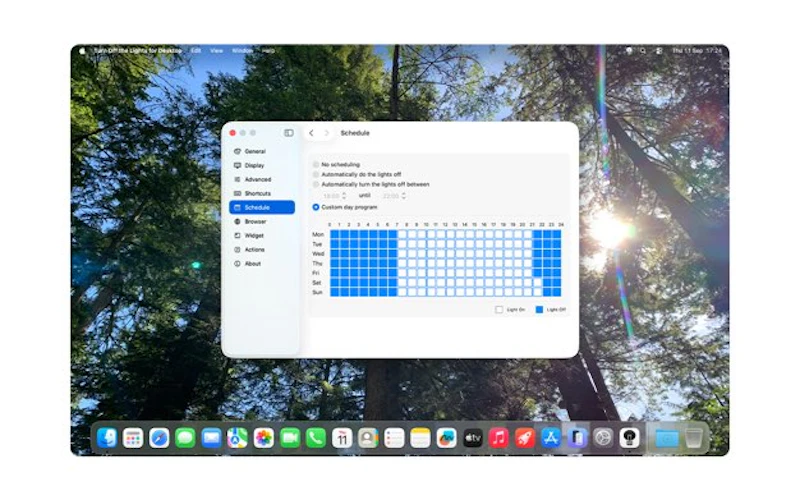
Task: Open Reminders from the Dock
Action: click(394, 438)
